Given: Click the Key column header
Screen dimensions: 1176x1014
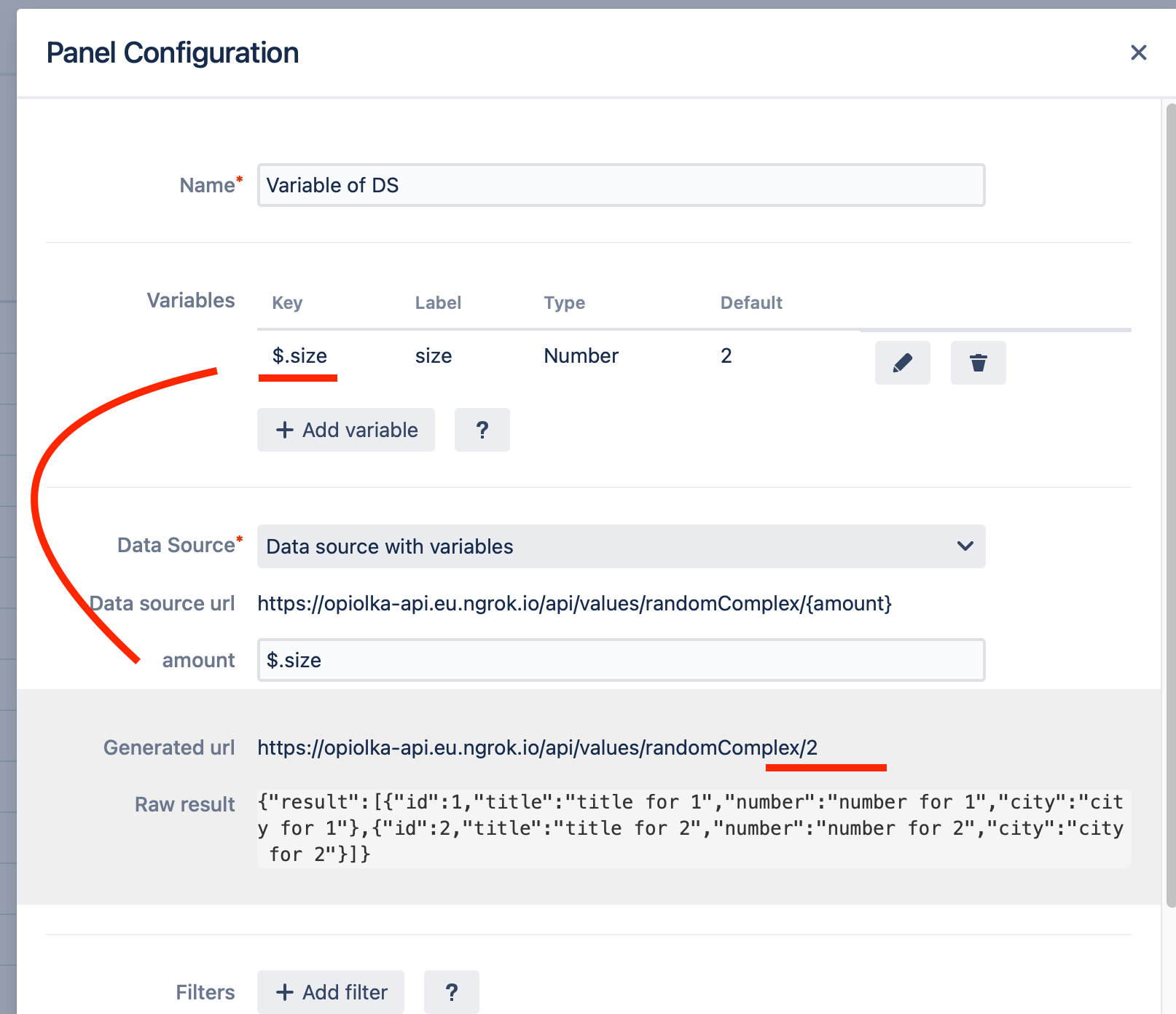Looking at the screenshot, I should click(287, 303).
